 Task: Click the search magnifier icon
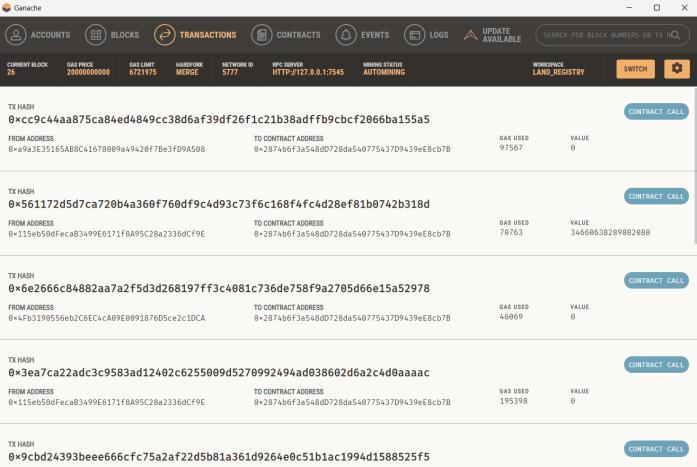coord(675,35)
